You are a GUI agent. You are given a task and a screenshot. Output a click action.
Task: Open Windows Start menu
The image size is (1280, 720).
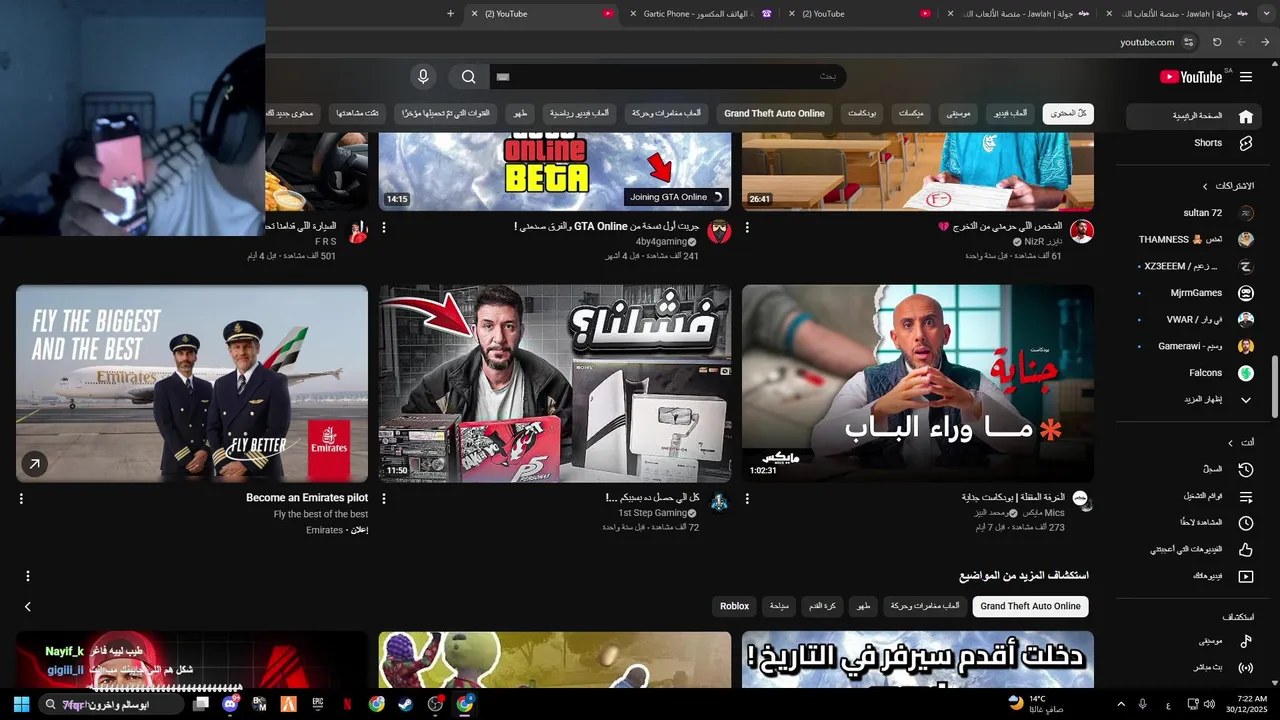(x=21, y=704)
